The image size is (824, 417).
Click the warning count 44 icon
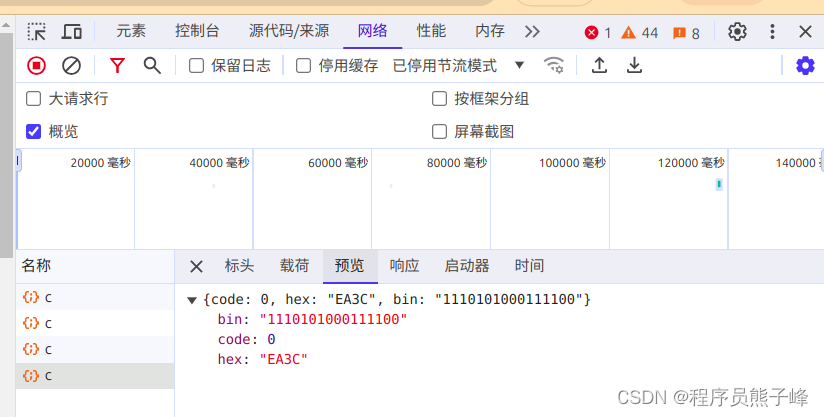(x=629, y=33)
